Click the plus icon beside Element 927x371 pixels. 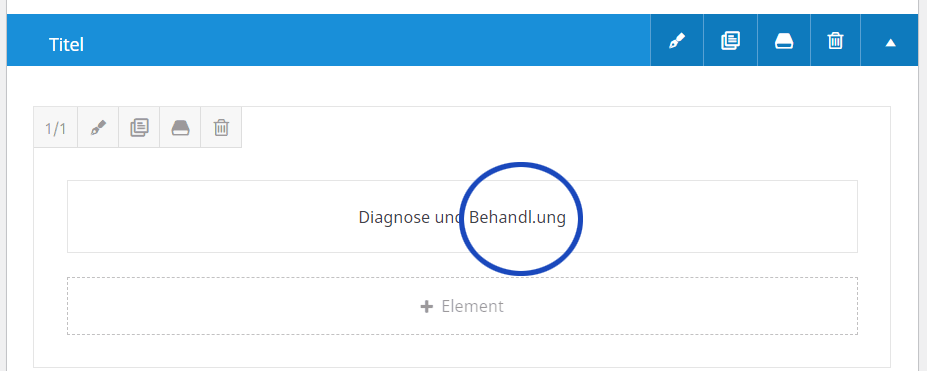point(426,307)
